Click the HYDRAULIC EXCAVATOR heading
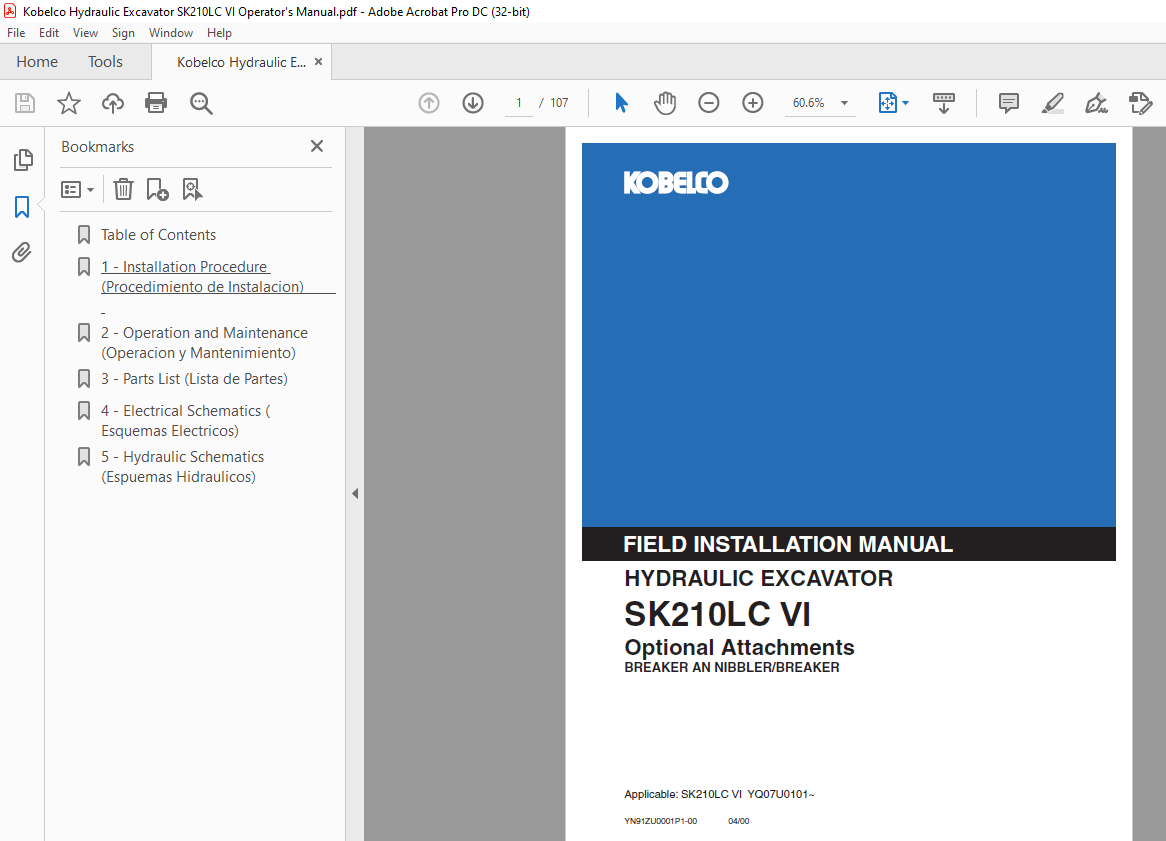Image resolution: width=1166 pixels, height=841 pixels. click(x=758, y=579)
